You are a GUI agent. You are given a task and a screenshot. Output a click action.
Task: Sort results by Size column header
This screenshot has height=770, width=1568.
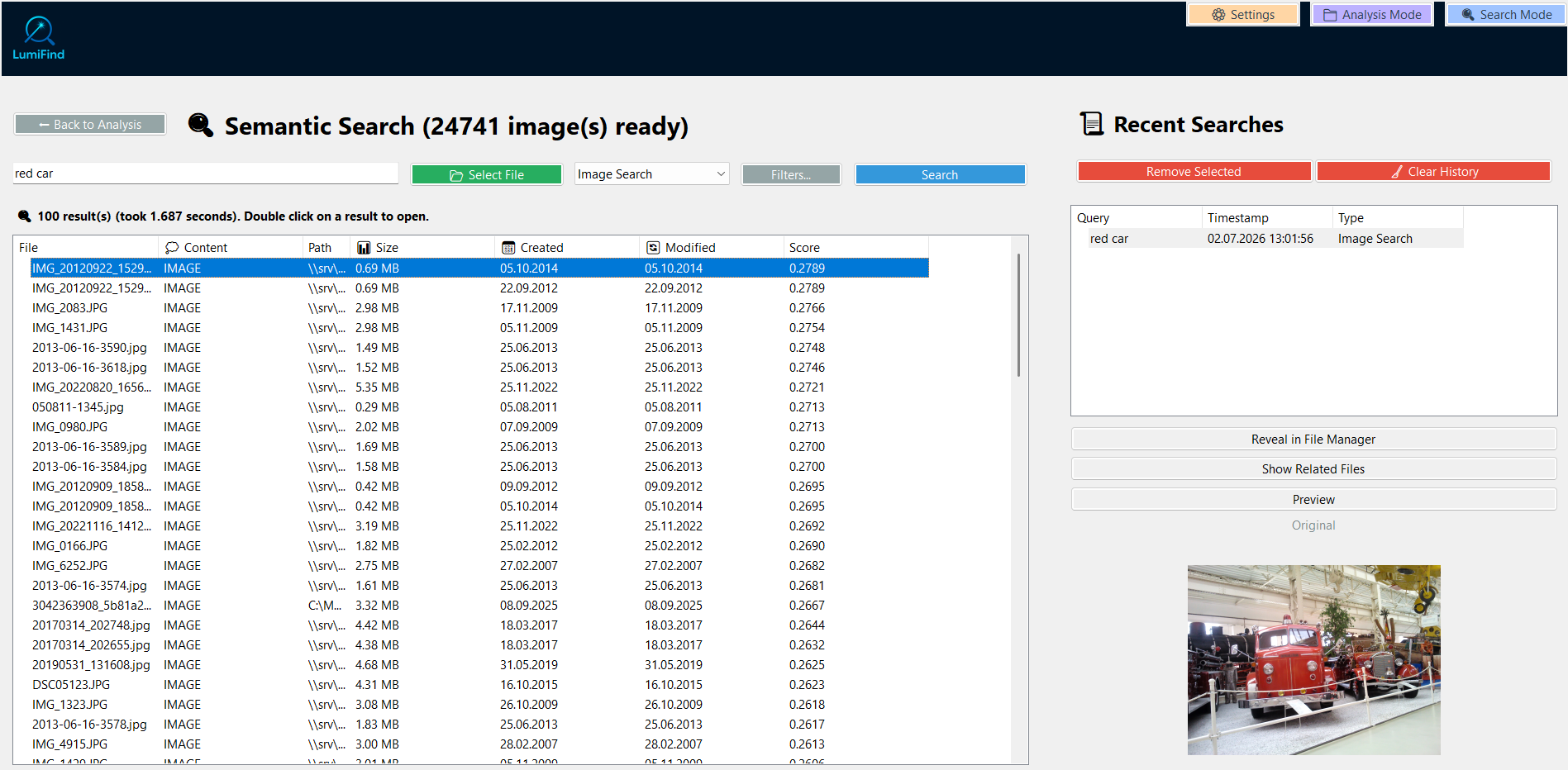pyautogui.click(x=423, y=248)
